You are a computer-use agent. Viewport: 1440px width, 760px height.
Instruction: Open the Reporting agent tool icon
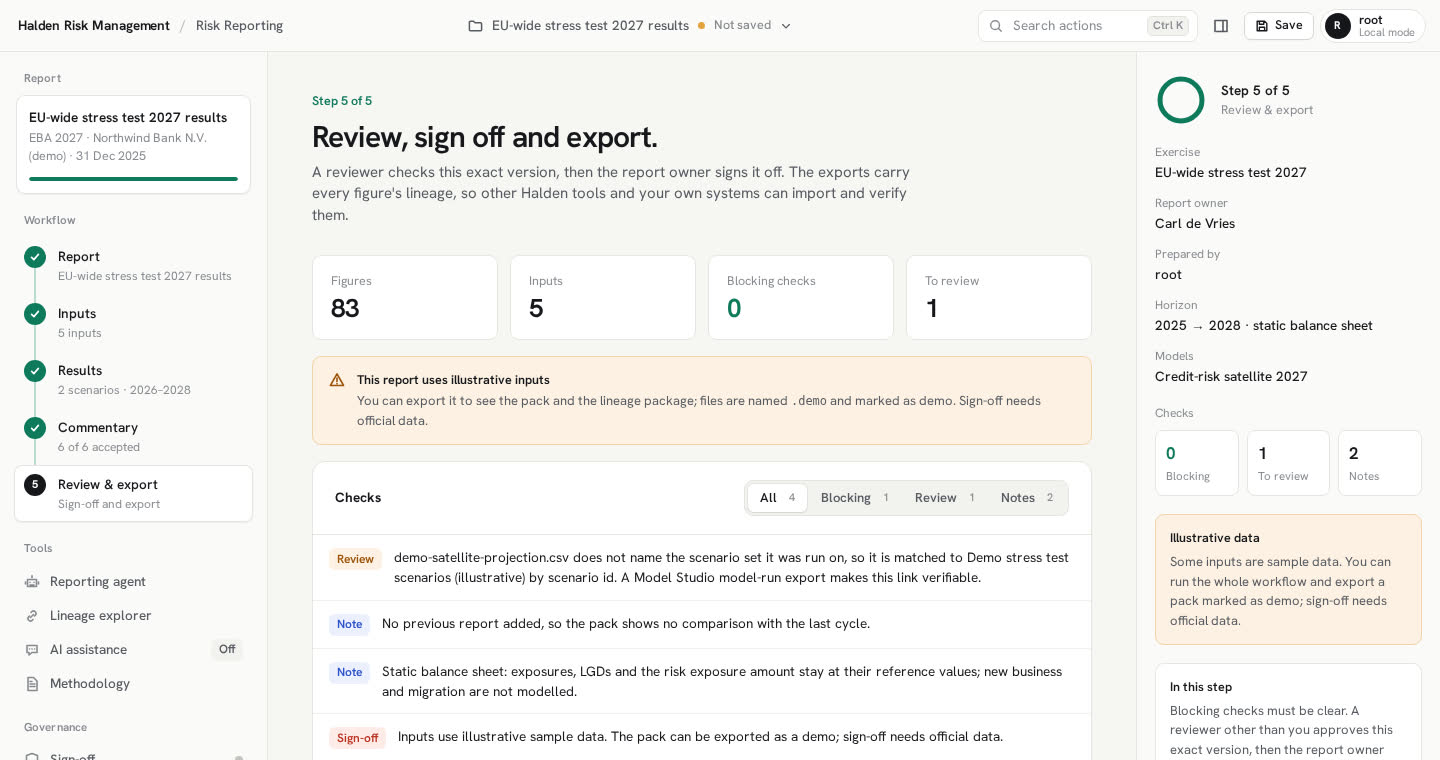tap(32, 582)
